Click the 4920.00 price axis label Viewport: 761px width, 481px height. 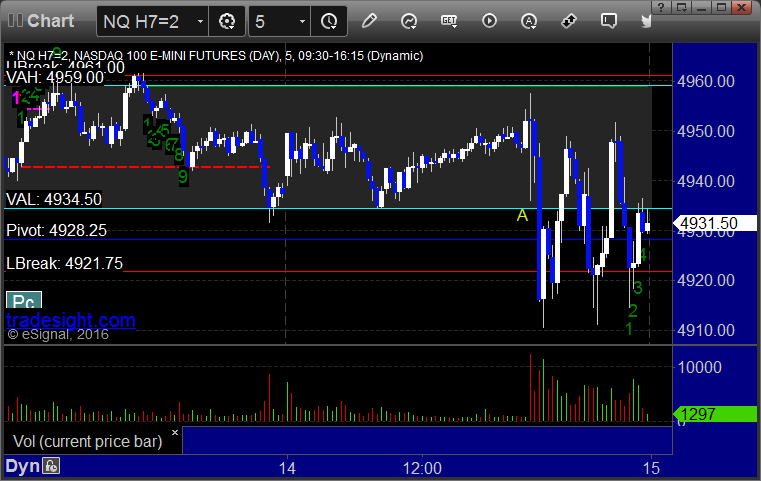tap(706, 281)
